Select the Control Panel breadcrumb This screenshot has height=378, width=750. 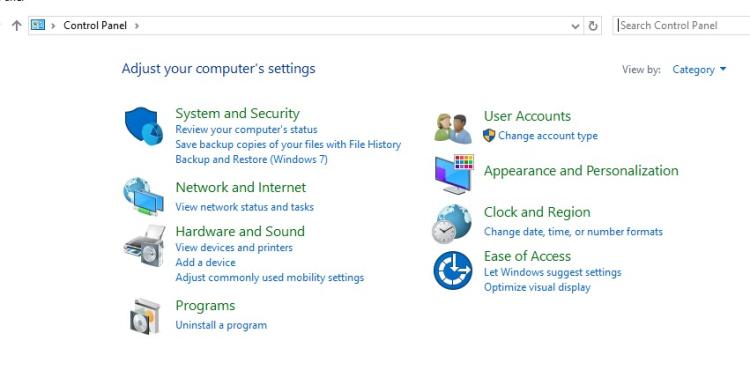(x=95, y=25)
